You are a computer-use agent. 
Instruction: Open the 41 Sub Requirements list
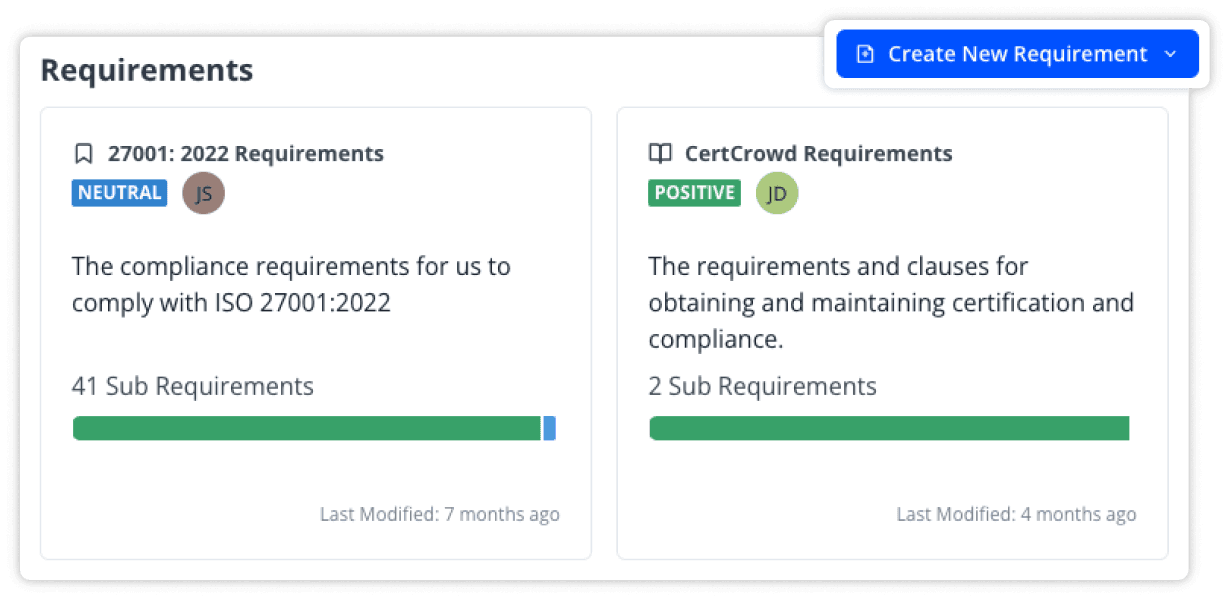[x=192, y=386]
